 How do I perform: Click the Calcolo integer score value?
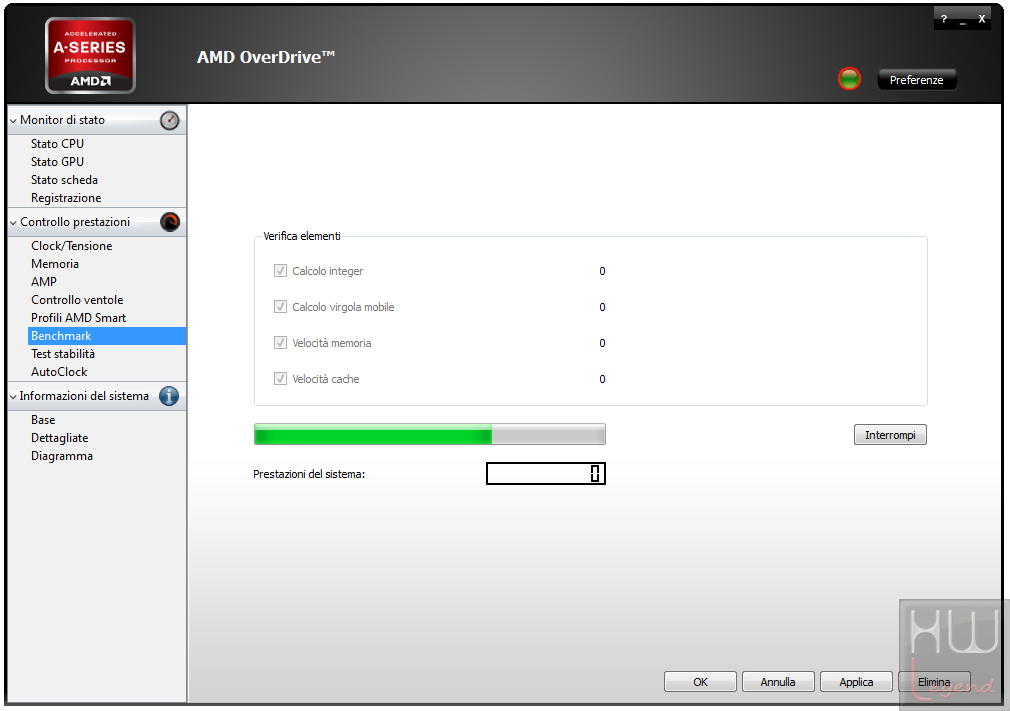pyautogui.click(x=602, y=271)
